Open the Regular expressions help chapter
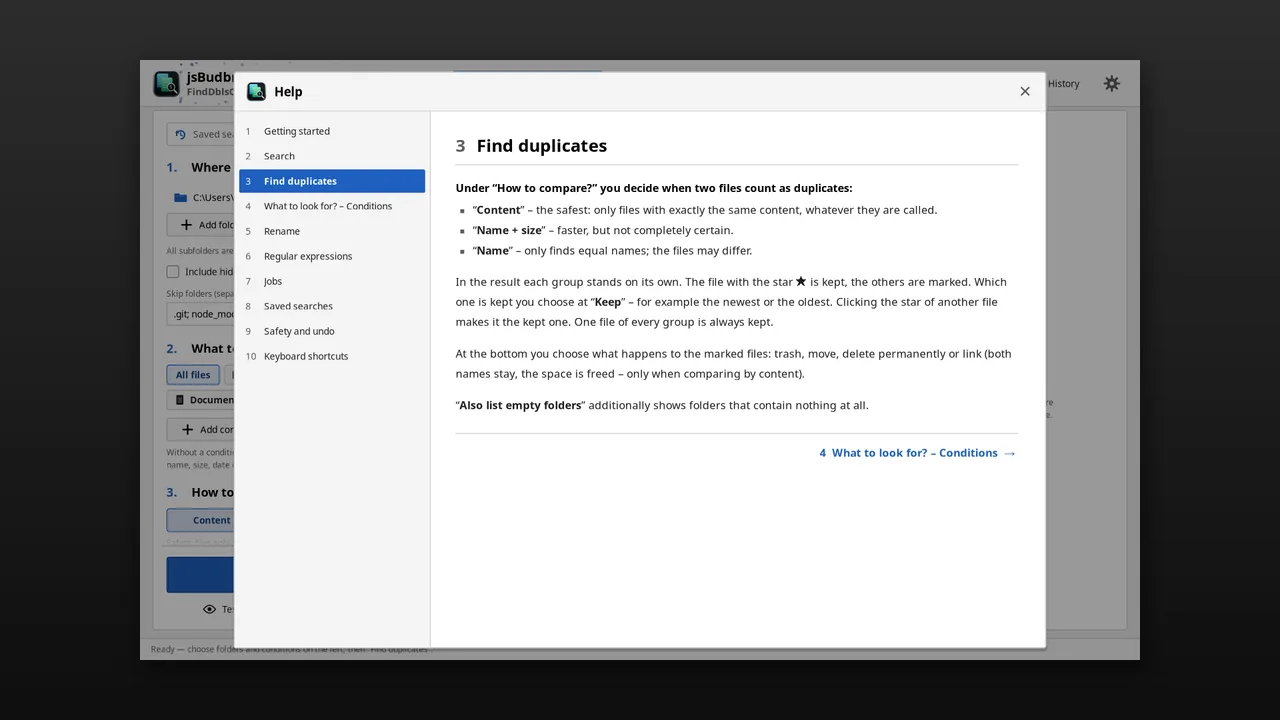The width and height of the screenshot is (1280, 720). click(x=332, y=256)
